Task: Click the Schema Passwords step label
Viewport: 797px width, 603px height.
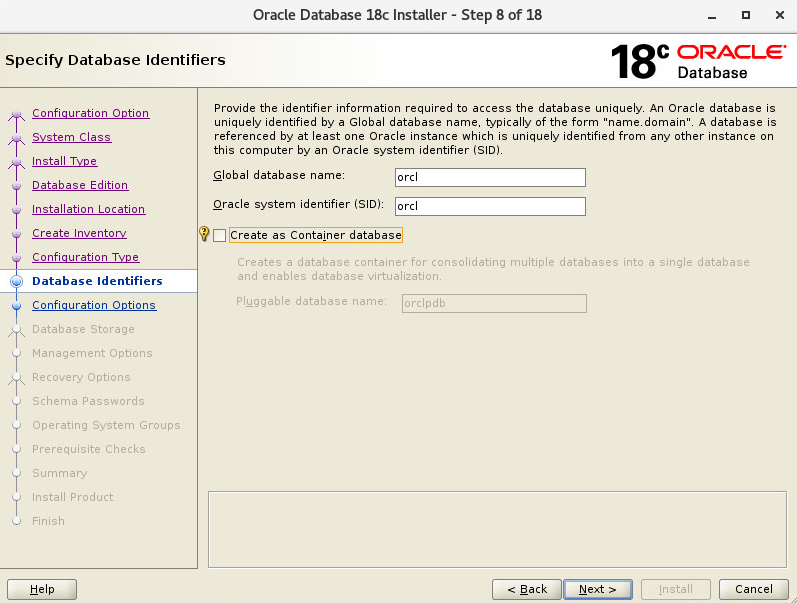Action: pyautogui.click(x=88, y=401)
